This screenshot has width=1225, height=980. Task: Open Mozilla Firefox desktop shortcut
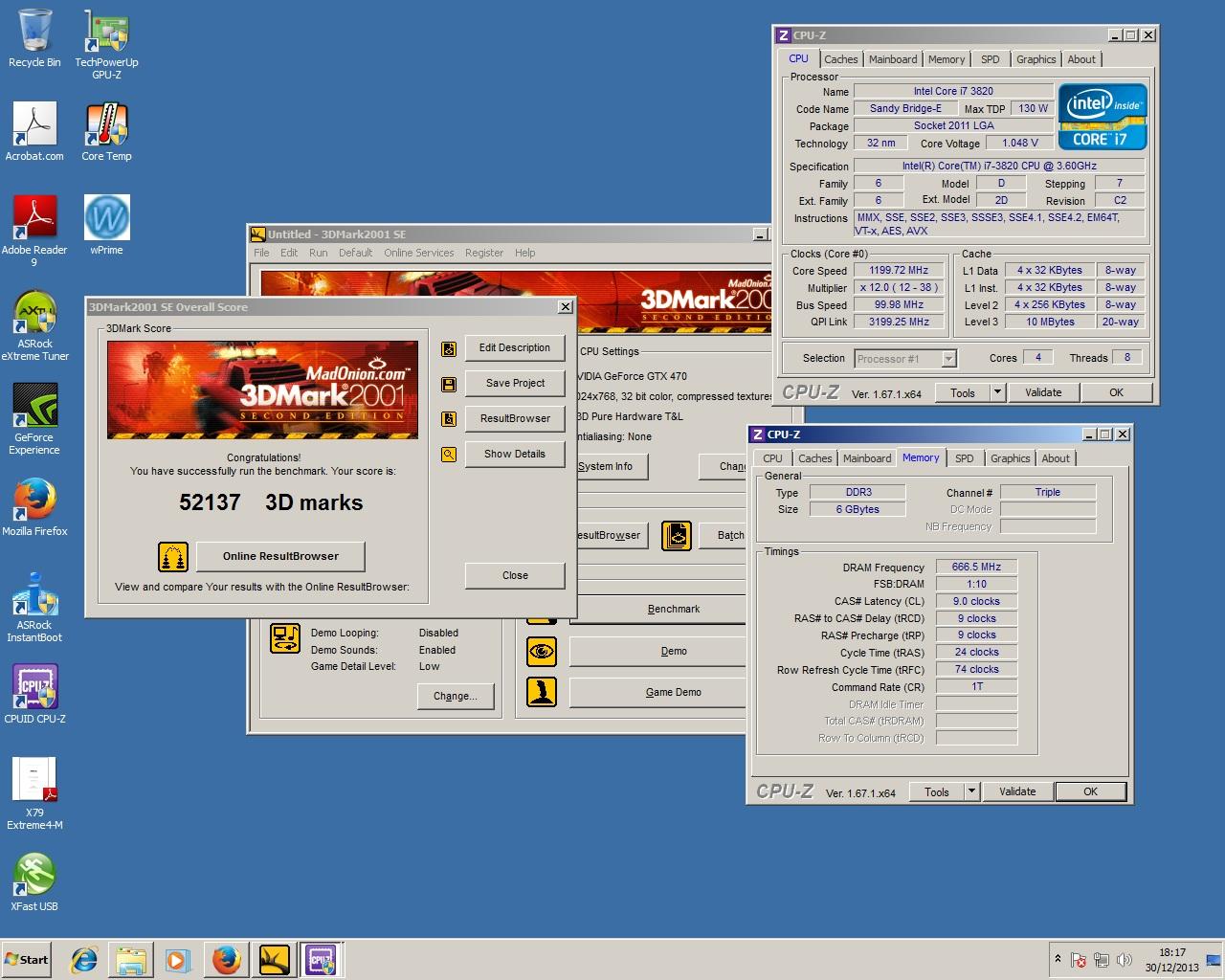pyautogui.click(x=34, y=507)
